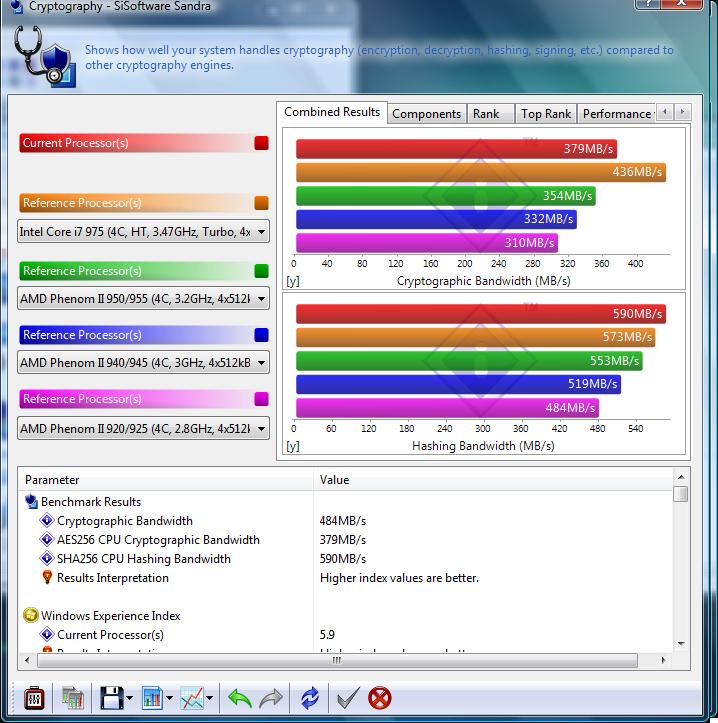Open AMD Phenom II 950/955 reference dropdown
The image size is (718, 723).
coord(143,299)
